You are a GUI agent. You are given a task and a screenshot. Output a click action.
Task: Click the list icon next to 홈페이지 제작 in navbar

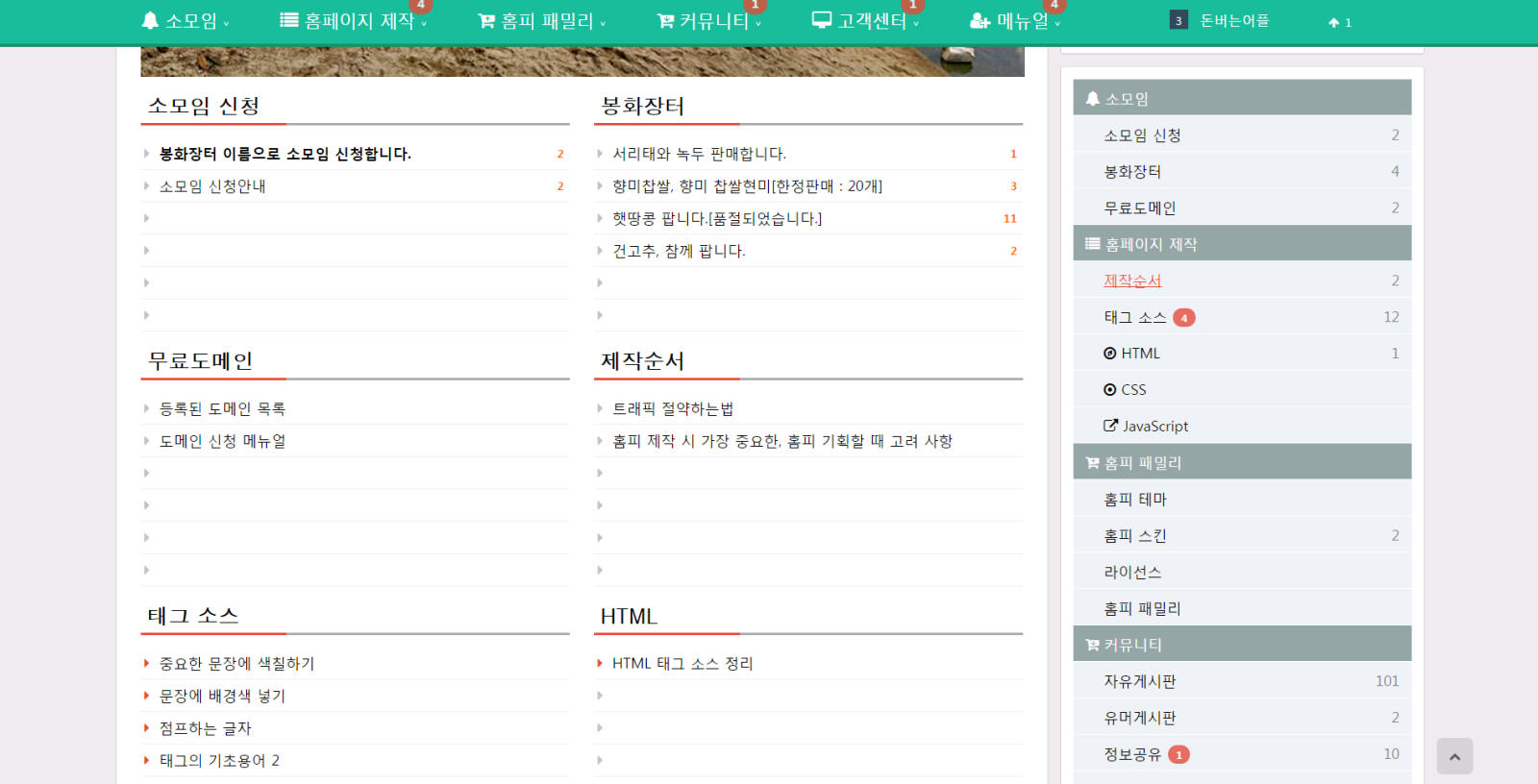pyautogui.click(x=288, y=20)
